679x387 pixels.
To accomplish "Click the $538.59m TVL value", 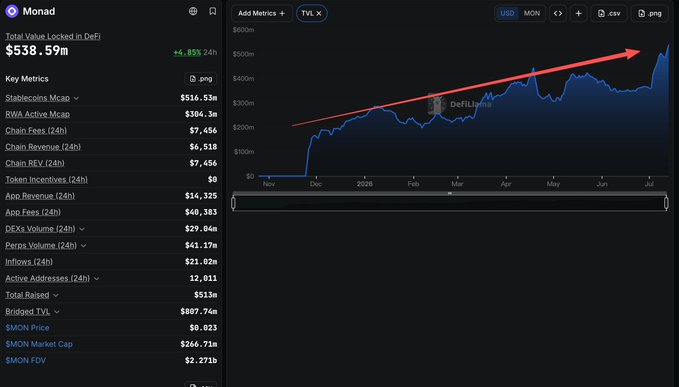I will coord(37,51).
